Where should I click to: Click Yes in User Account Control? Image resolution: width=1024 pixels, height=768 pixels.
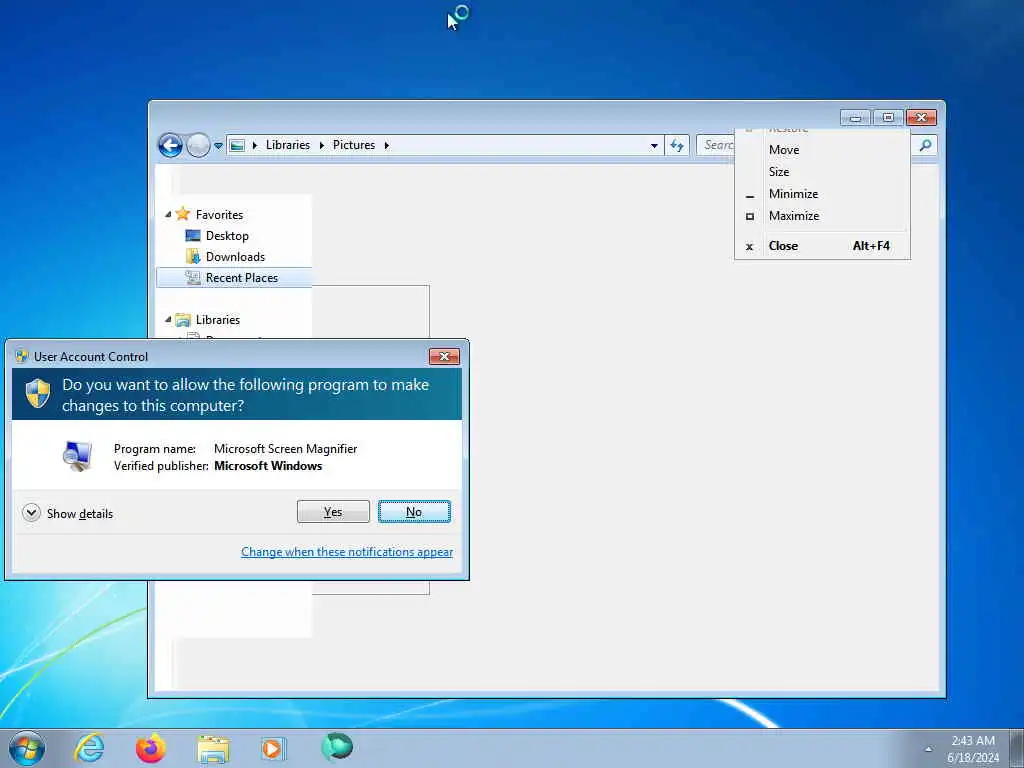tap(333, 512)
